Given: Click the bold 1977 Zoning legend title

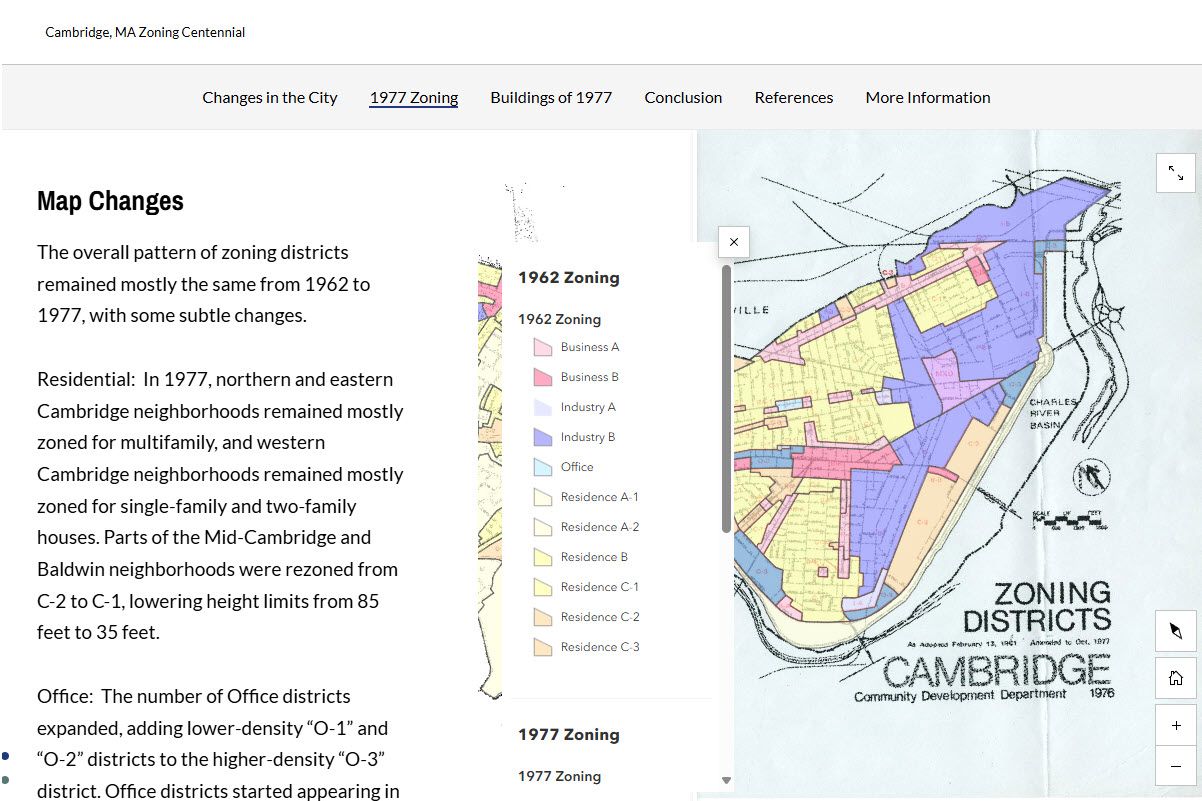Looking at the screenshot, I should coord(569,735).
